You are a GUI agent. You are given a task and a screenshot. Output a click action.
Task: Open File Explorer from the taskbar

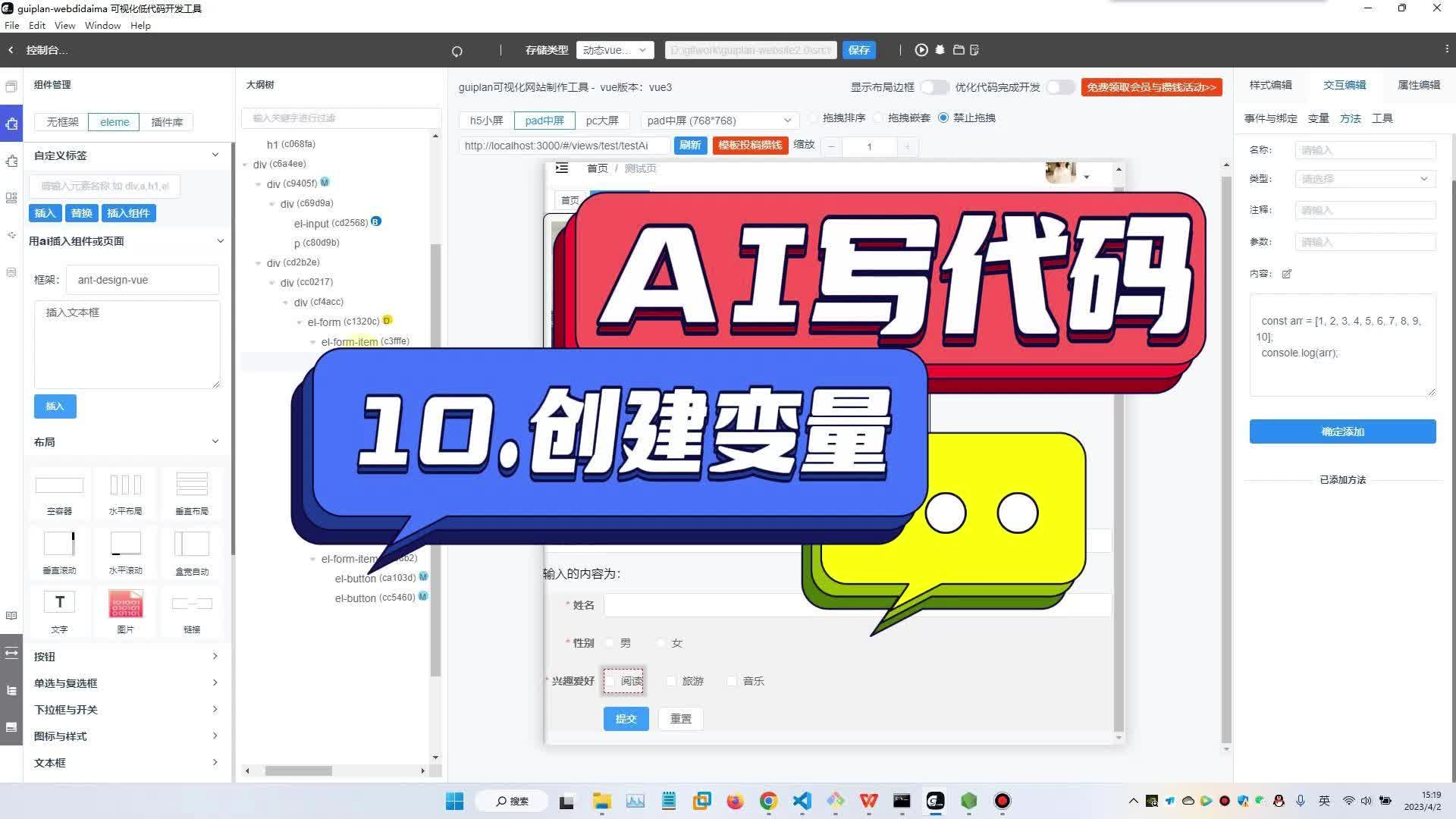601,801
